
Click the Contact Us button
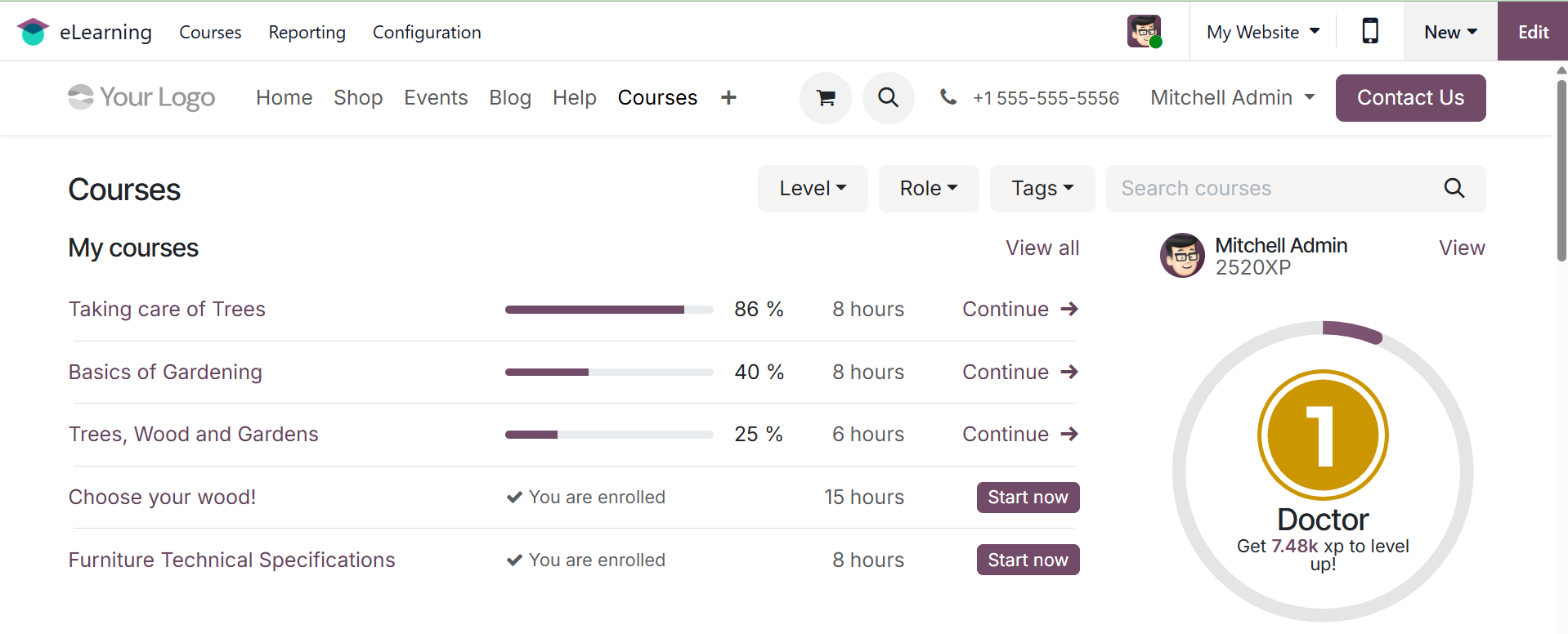[x=1410, y=98]
